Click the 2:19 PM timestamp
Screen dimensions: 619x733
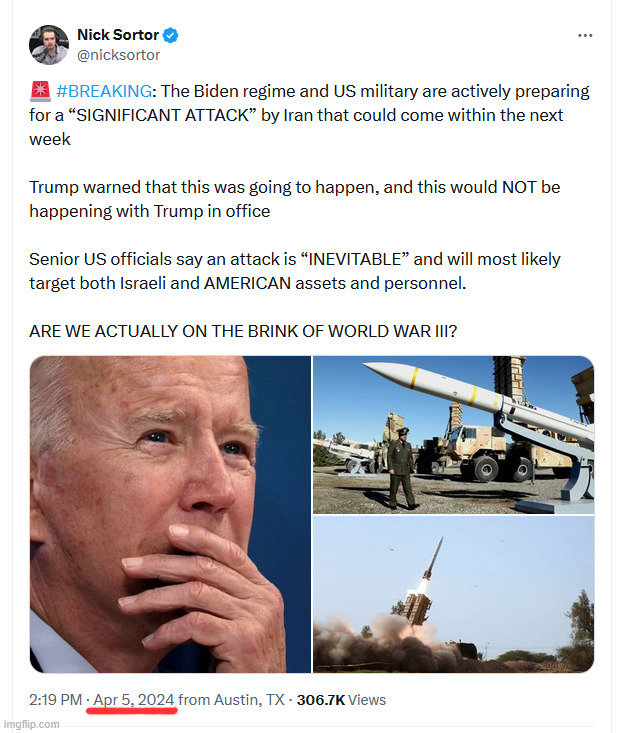coord(55,700)
